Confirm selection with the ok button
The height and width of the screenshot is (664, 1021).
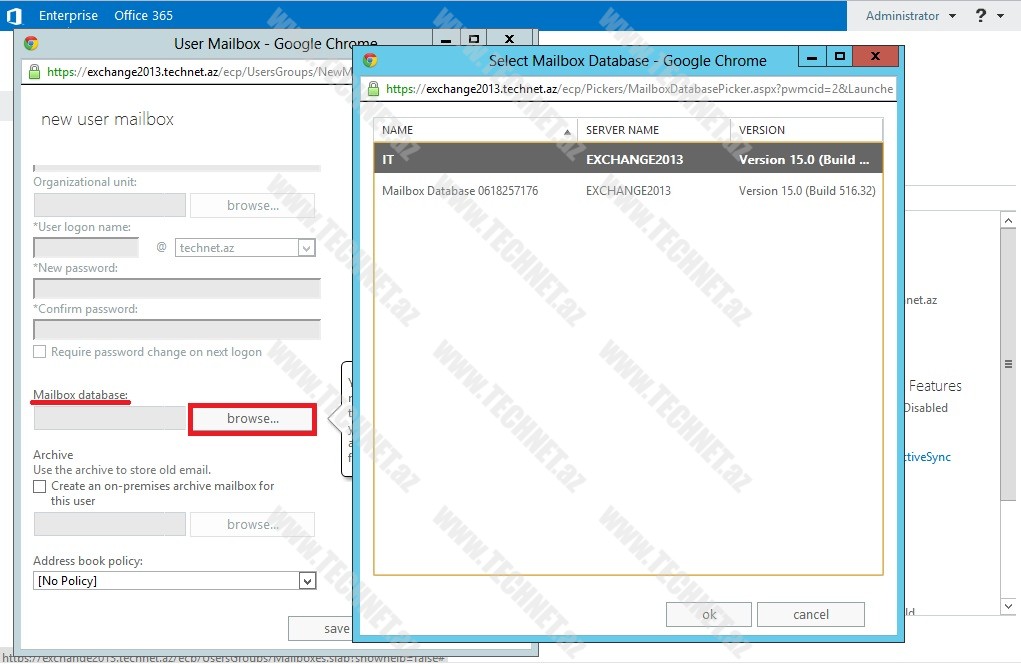point(709,615)
